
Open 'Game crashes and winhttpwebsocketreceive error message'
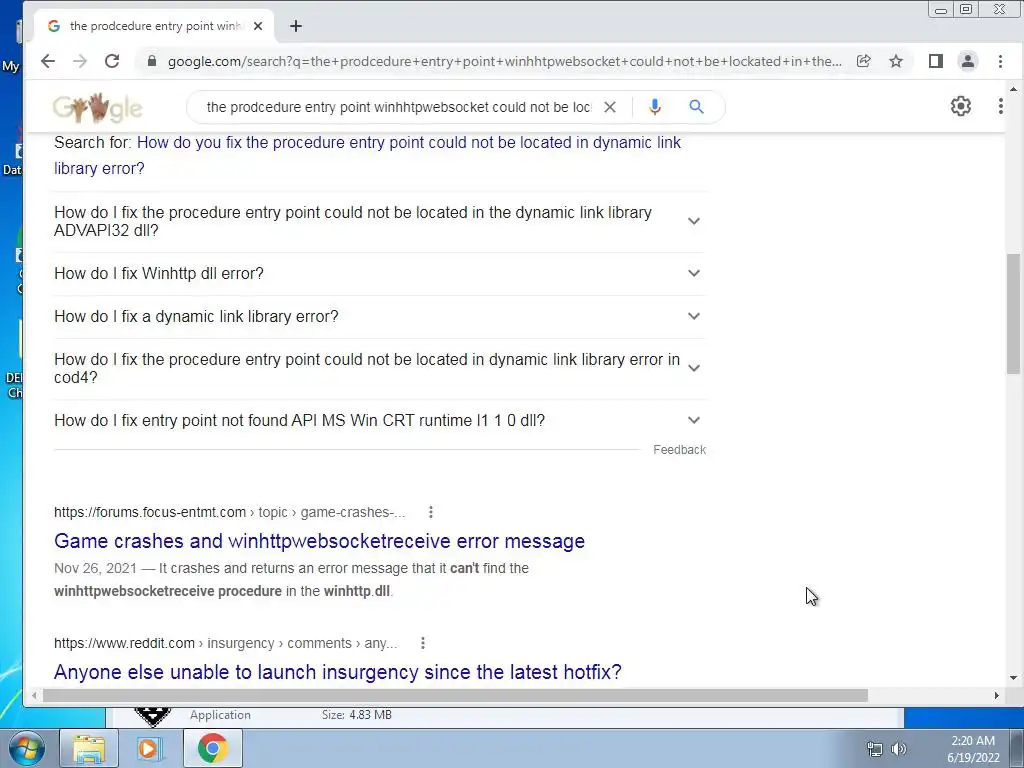[x=319, y=541]
